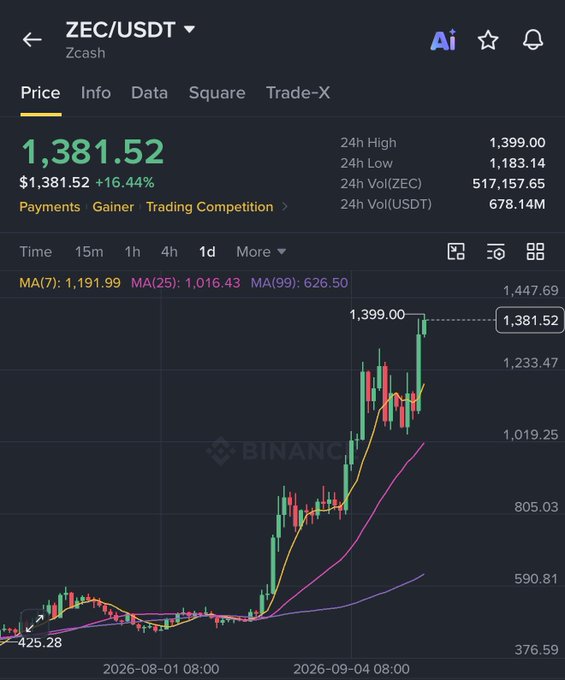This screenshot has height=680, width=565.
Task: Tap the 24h Vol(ZEC) value 517,157.65
Action: tap(509, 184)
